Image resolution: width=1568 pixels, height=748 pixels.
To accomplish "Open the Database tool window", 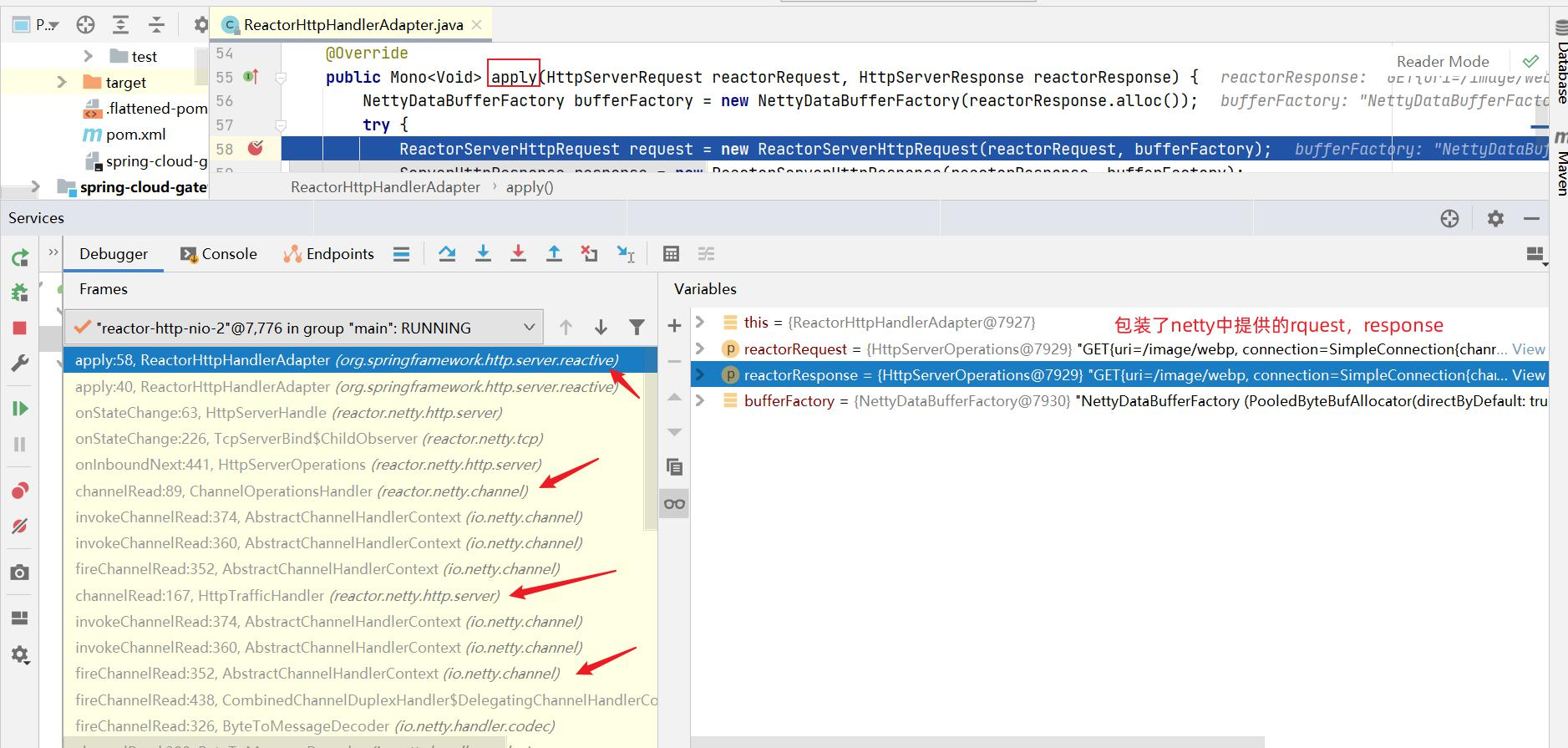I will (1560, 60).
